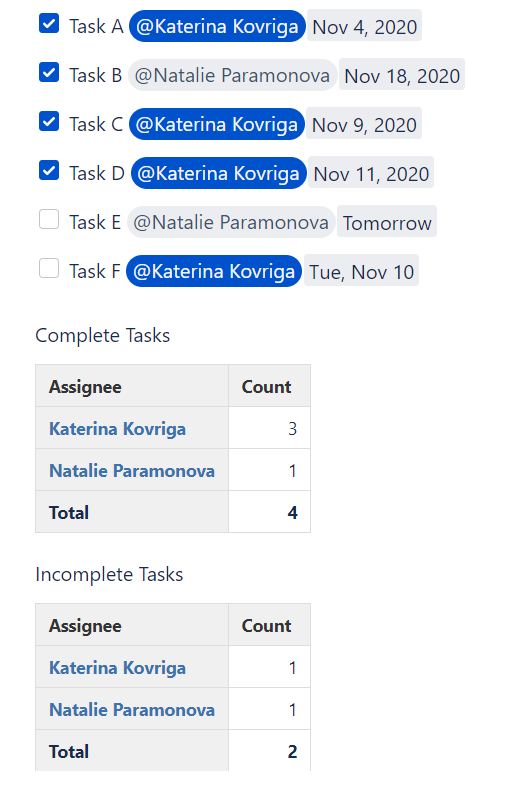525x787 pixels.
Task: Uncheck the Task A checkbox
Action: (49, 23)
